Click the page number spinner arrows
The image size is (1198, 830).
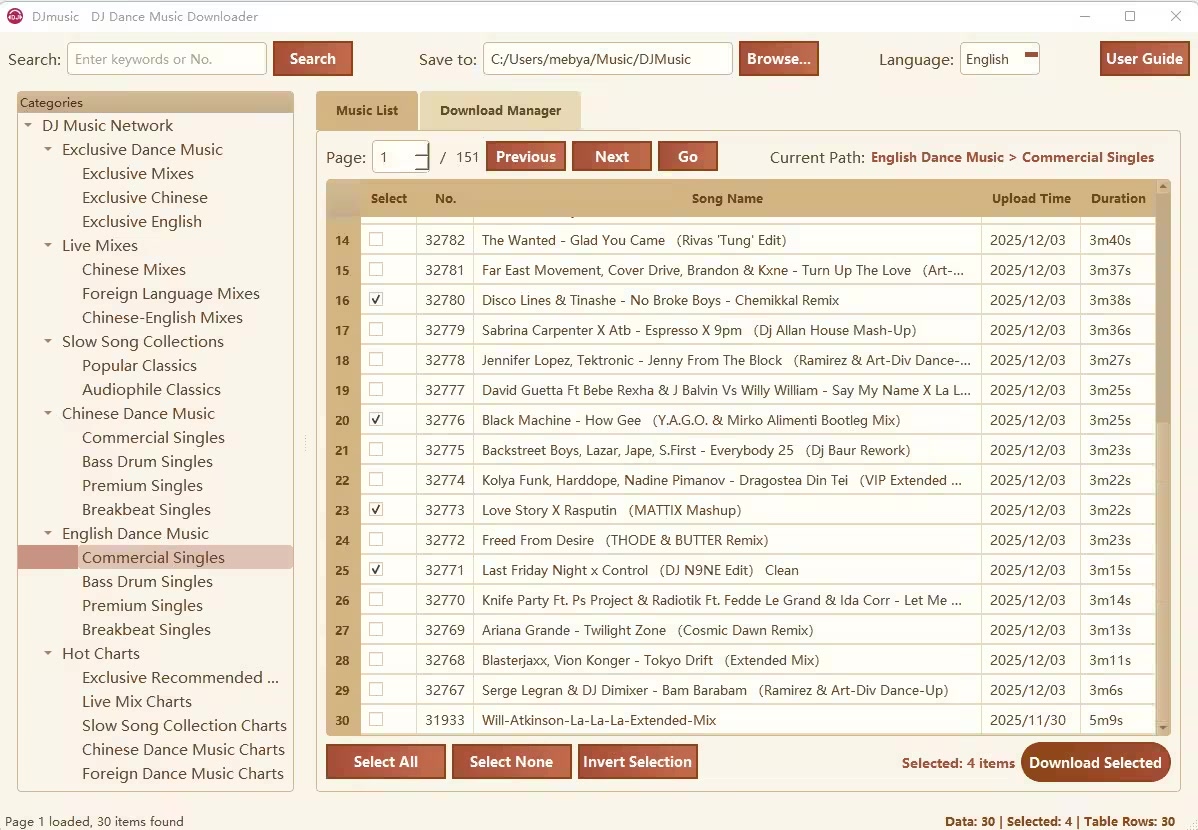pyautogui.click(x=421, y=157)
